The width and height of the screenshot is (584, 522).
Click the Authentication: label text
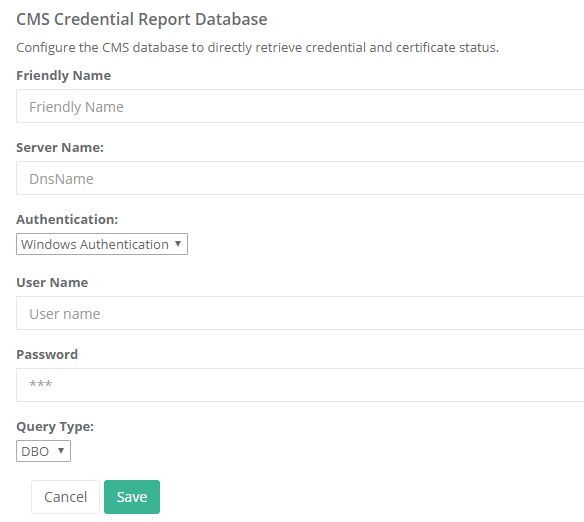click(x=67, y=219)
